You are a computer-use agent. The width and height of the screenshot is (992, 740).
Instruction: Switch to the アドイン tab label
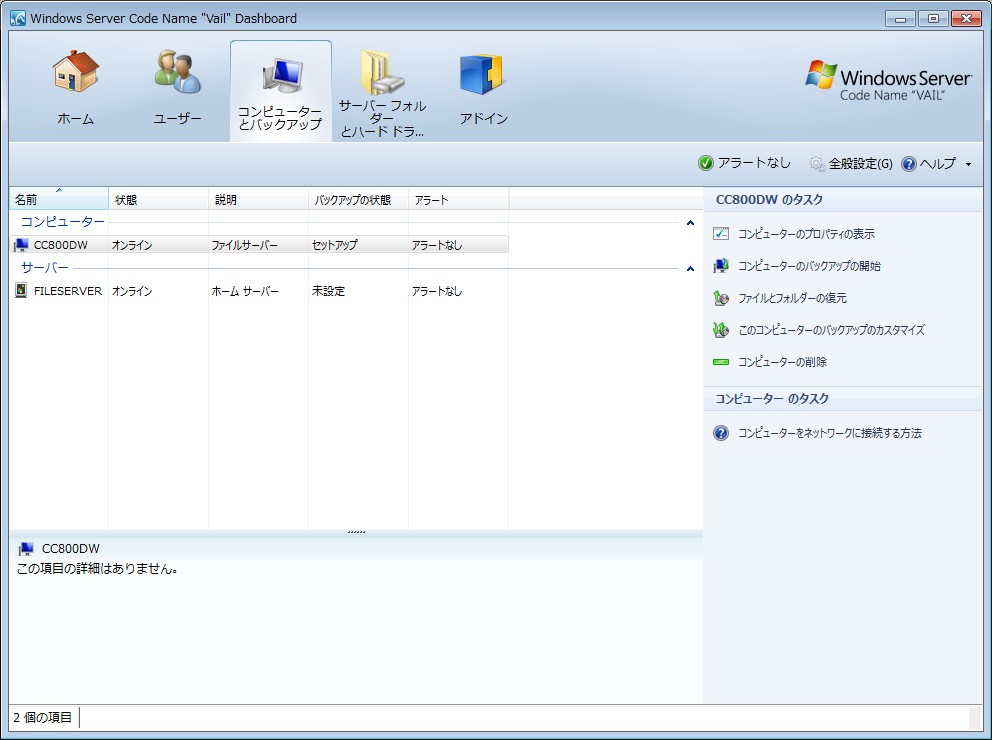click(x=483, y=118)
